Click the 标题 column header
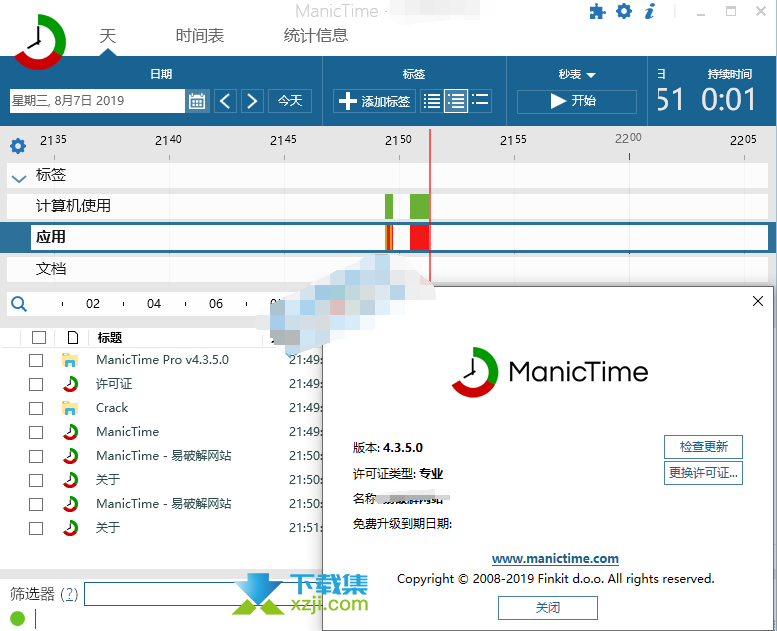Image resolution: width=777 pixels, height=631 pixels. click(x=110, y=338)
